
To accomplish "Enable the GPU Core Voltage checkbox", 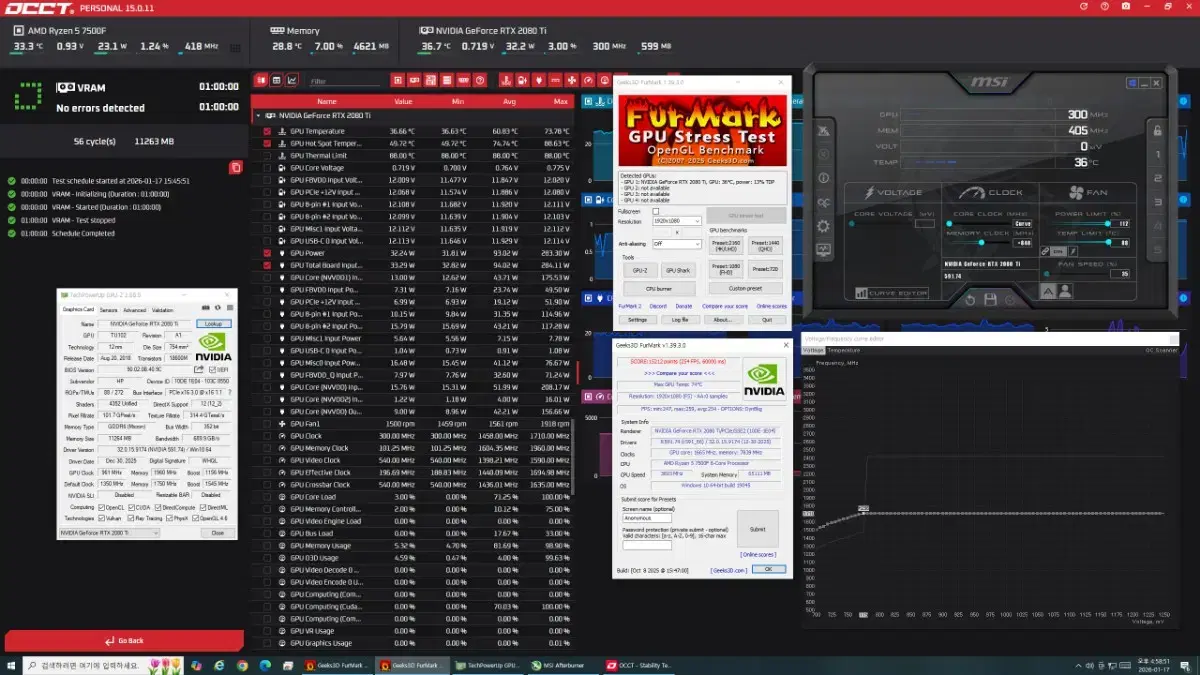I will 267,168.
